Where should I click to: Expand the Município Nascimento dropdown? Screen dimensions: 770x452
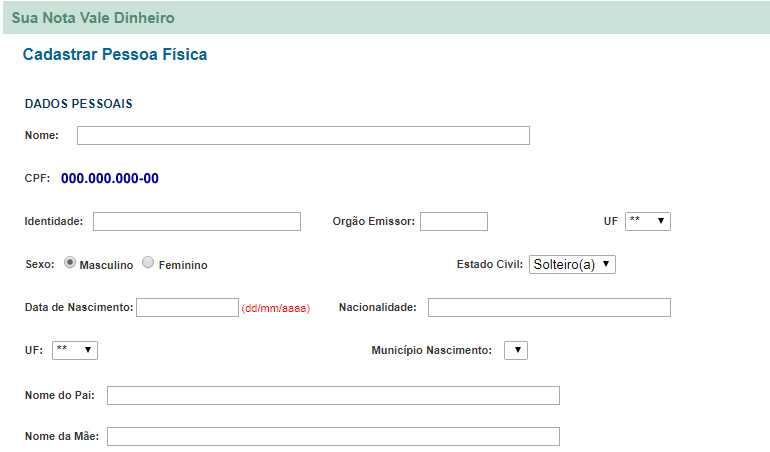(516, 350)
